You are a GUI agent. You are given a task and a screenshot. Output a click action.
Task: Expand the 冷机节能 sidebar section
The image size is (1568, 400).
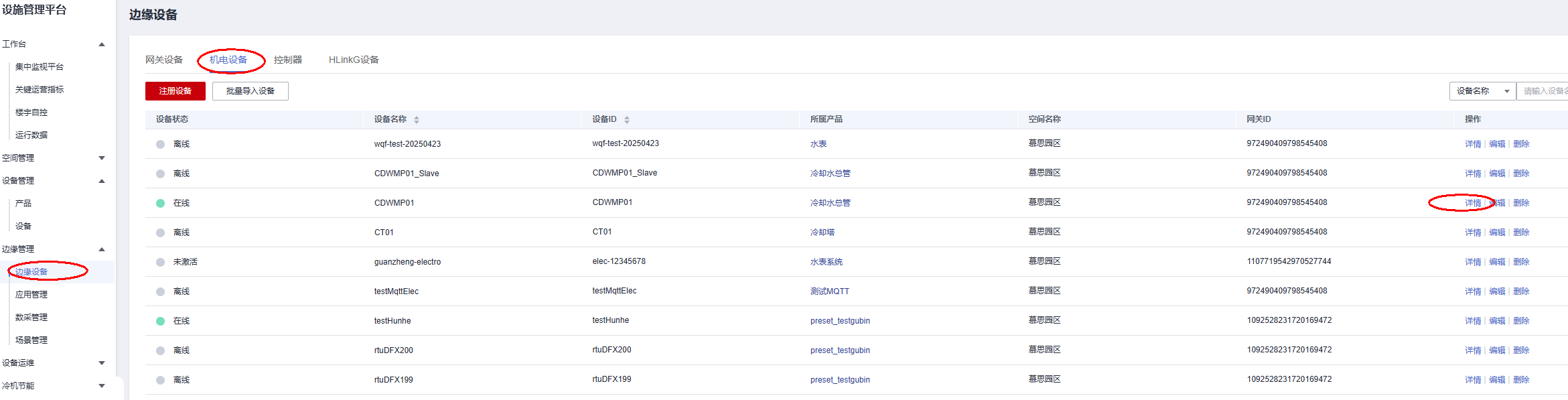[102, 386]
